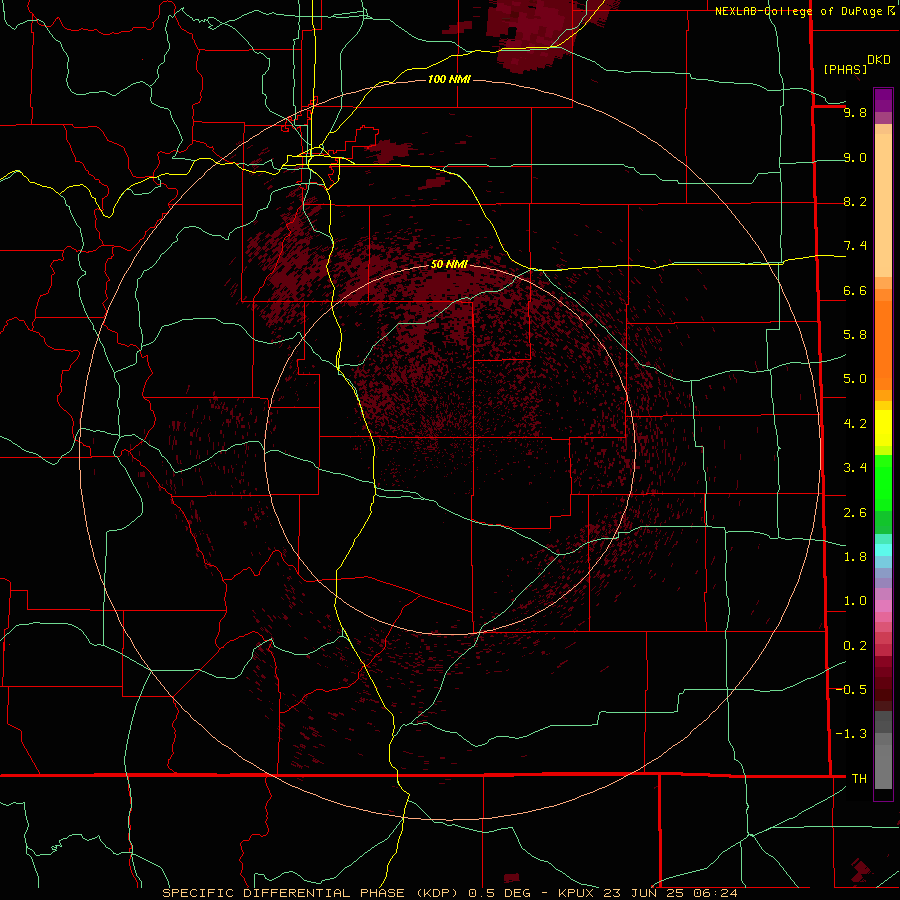Click the TH threshold label on scale
This screenshot has width=900, height=900.
859,778
